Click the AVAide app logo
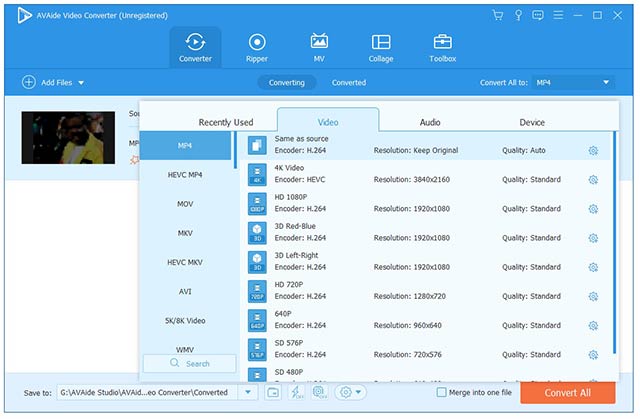Viewport: 640px width, 419px height. [x=24, y=16]
